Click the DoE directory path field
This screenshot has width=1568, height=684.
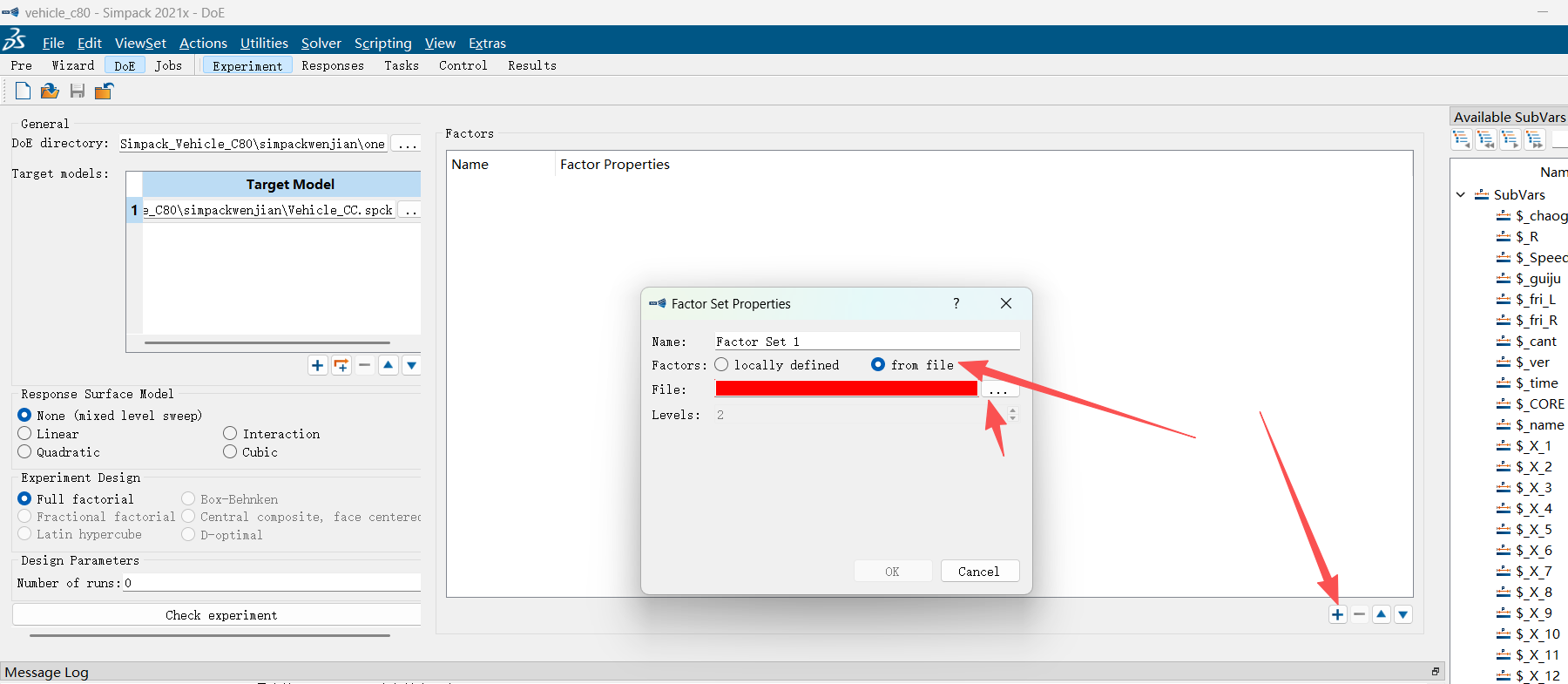coord(253,144)
